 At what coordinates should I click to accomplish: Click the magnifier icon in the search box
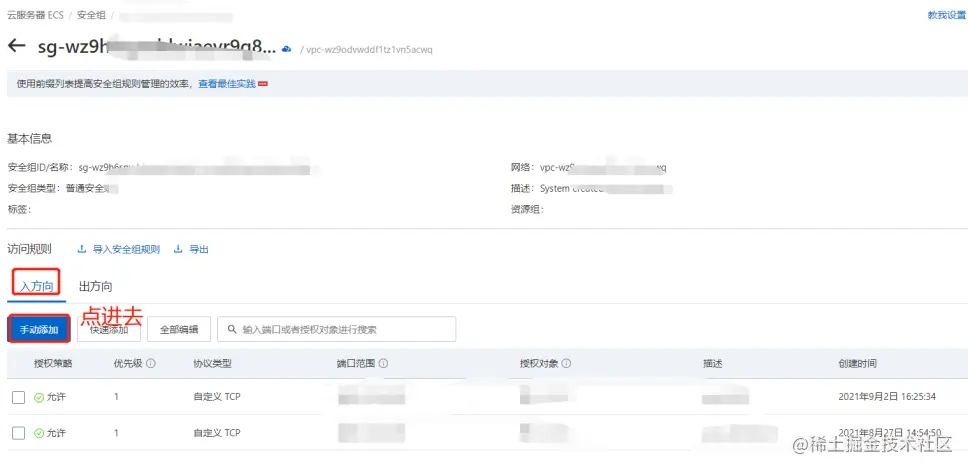pos(233,330)
